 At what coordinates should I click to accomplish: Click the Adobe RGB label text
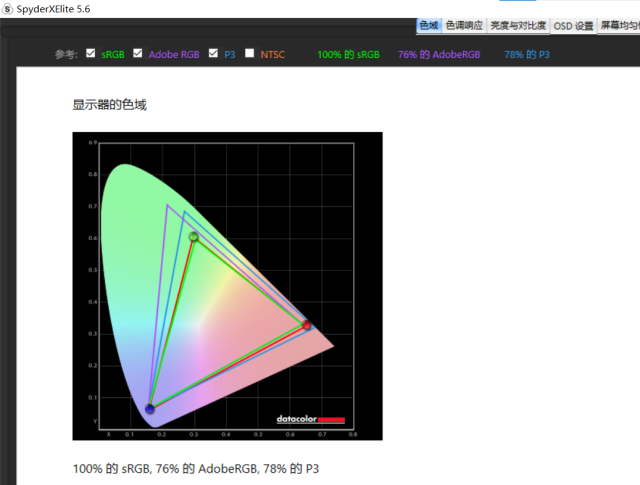tap(174, 54)
